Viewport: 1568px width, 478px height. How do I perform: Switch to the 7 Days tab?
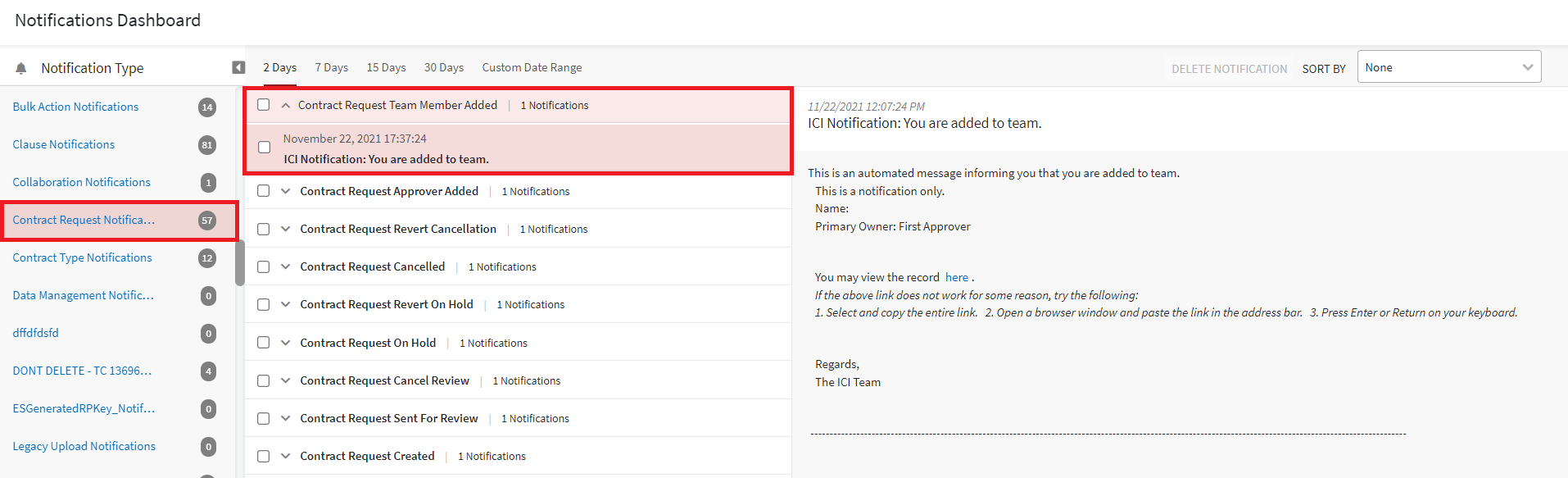pyautogui.click(x=331, y=67)
